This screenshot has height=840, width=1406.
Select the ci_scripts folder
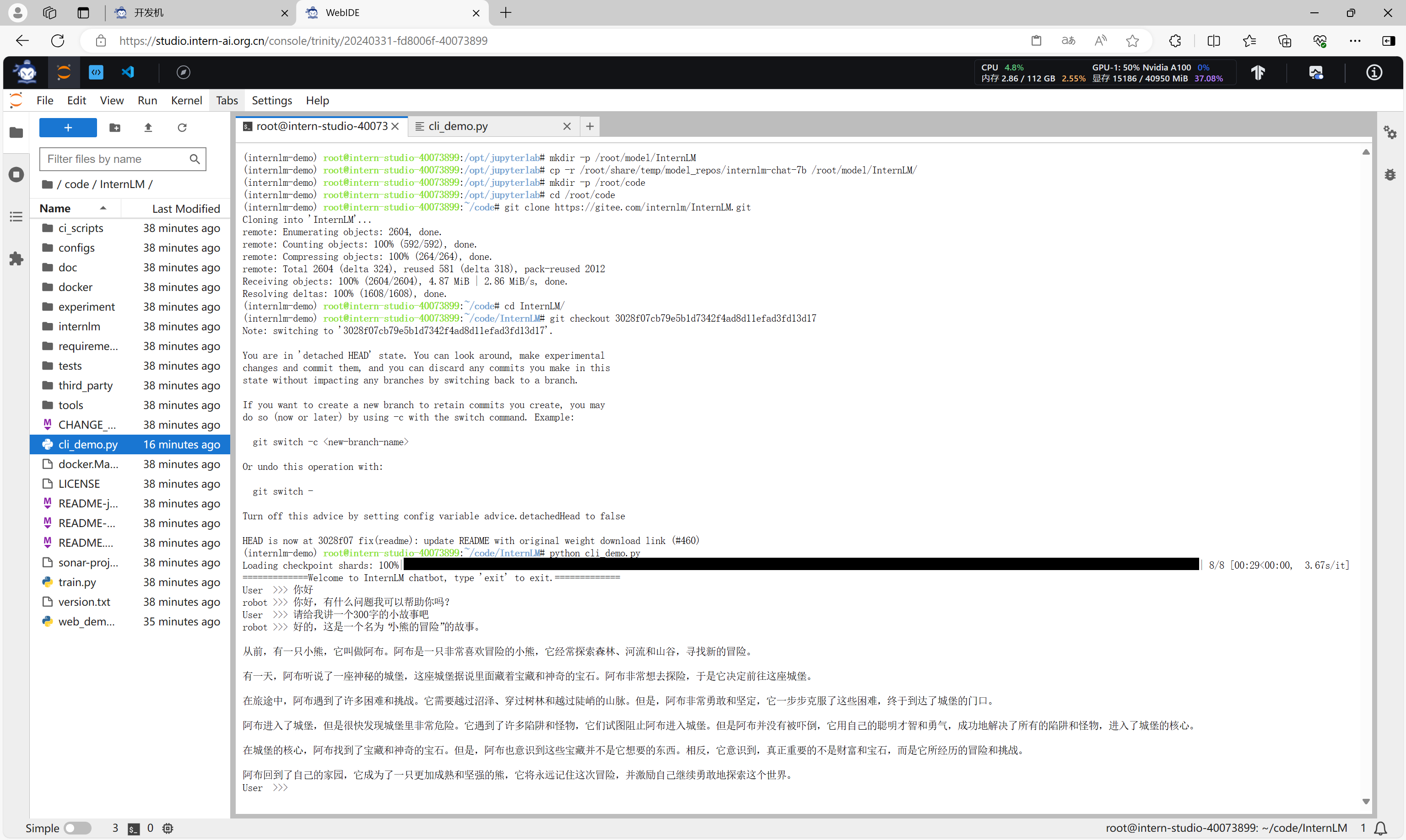point(130,228)
